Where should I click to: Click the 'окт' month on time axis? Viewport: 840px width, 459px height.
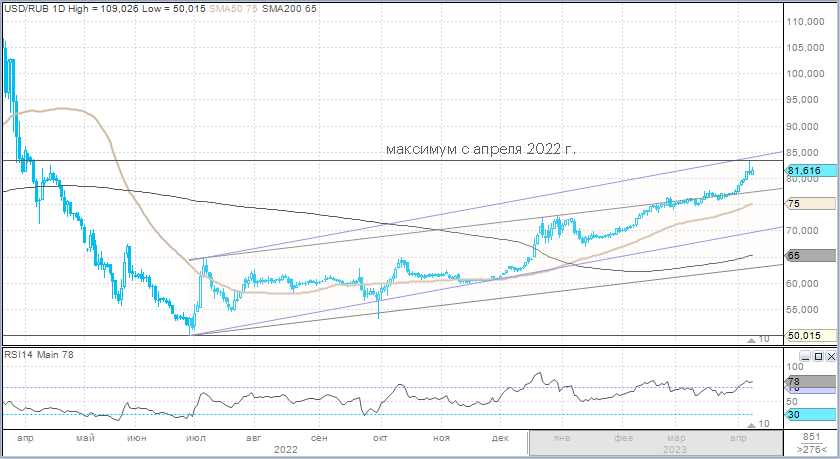point(379,438)
